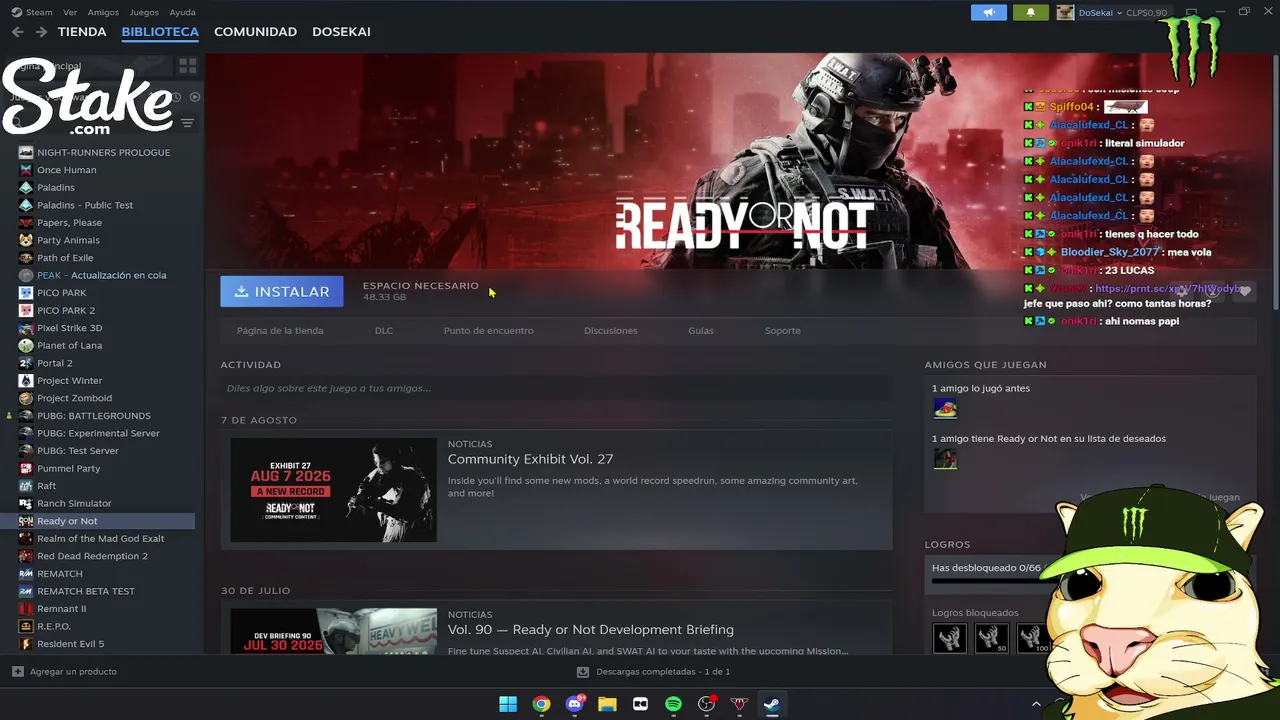Image resolution: width=1280 pixels, height=720 pixels.
Task: Open the Soporte link
Action: point(783,331)
